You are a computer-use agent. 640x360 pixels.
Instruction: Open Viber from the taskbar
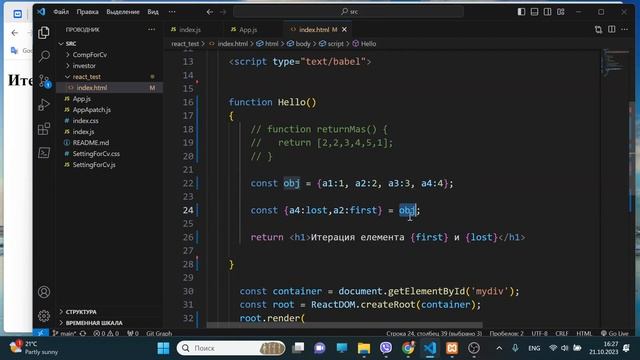coord(386,348)
